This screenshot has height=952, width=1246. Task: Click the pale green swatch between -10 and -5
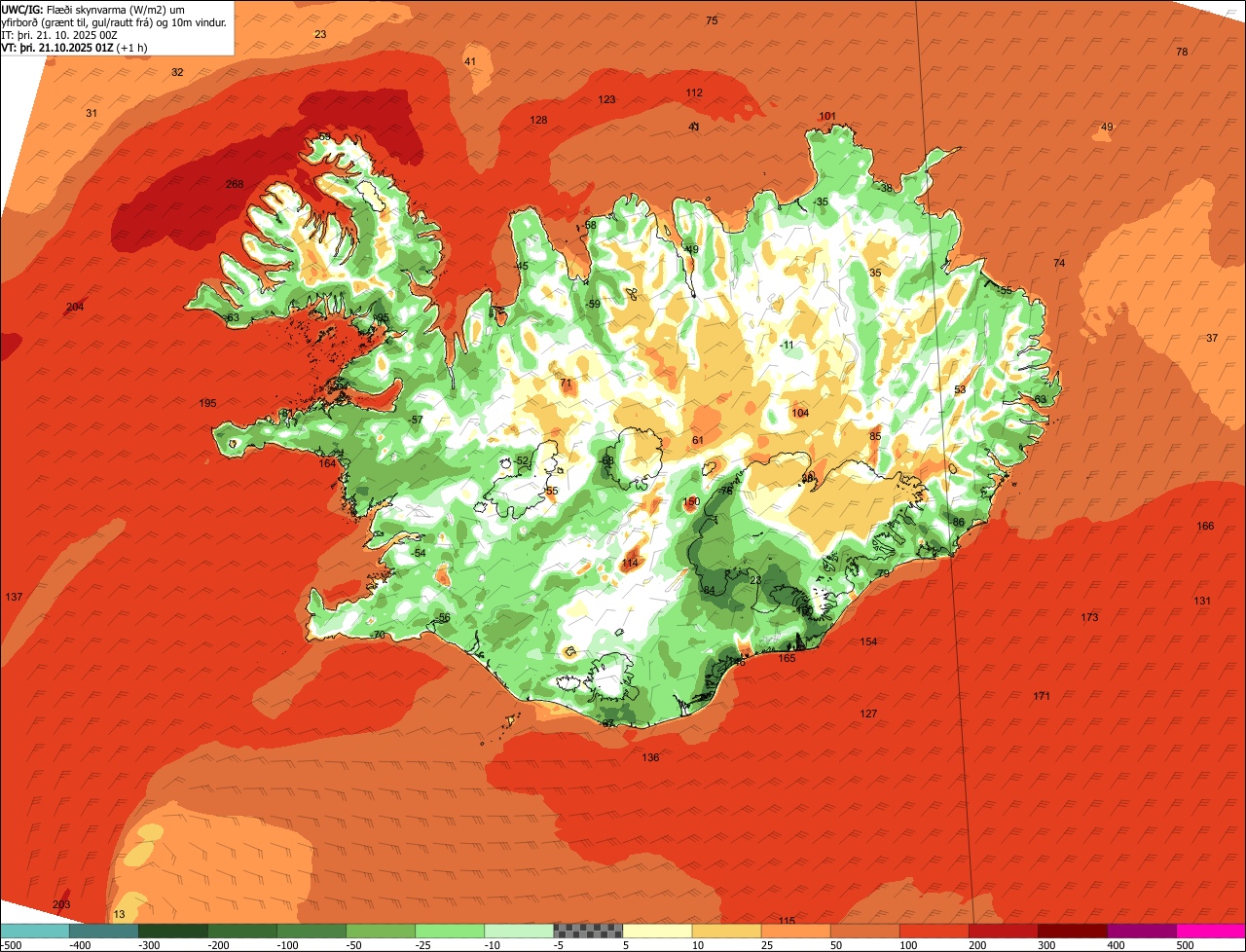518,931
